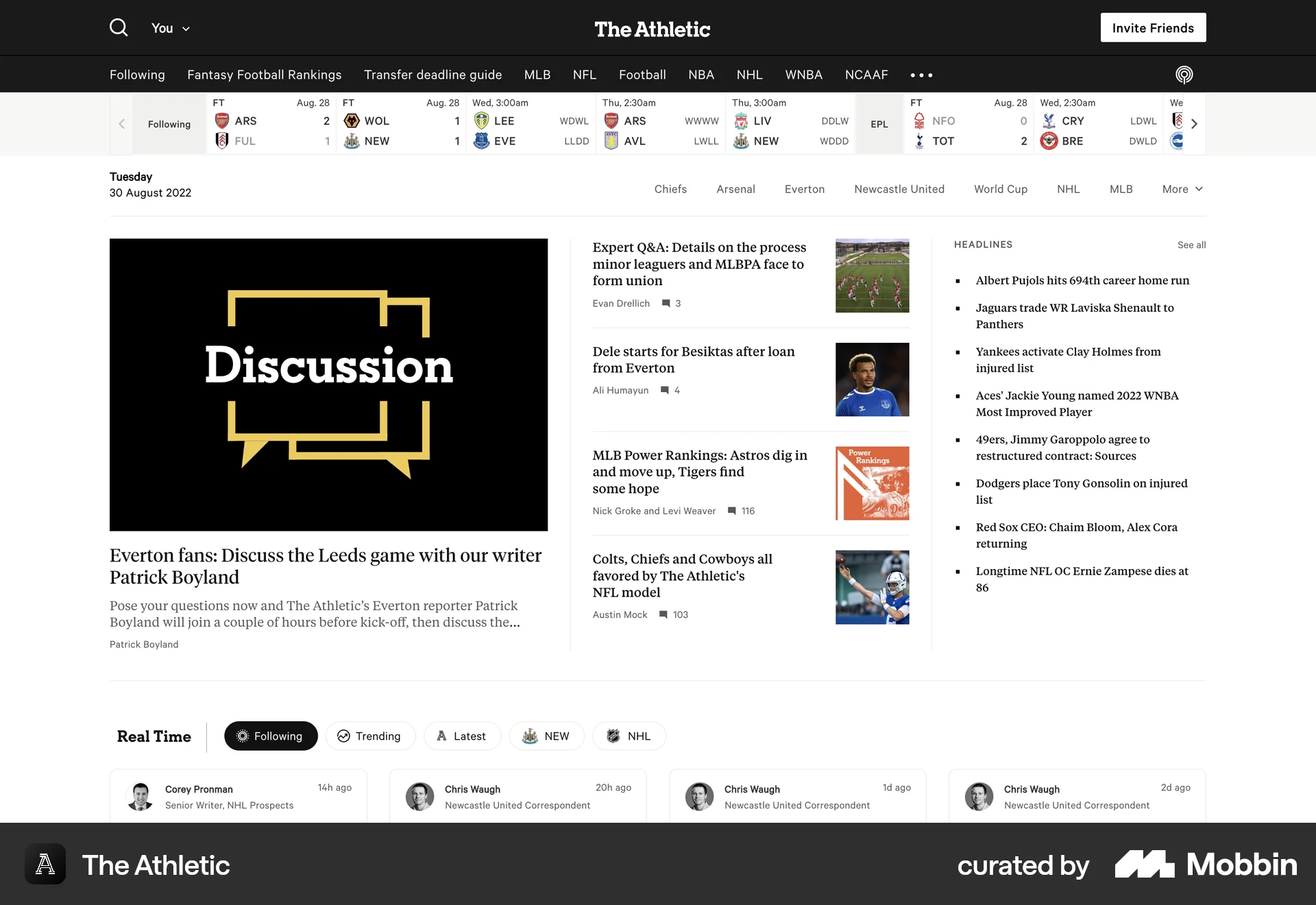
Task: Deselect the Following filter in Real Time
Action: click(x=271, y=736)
